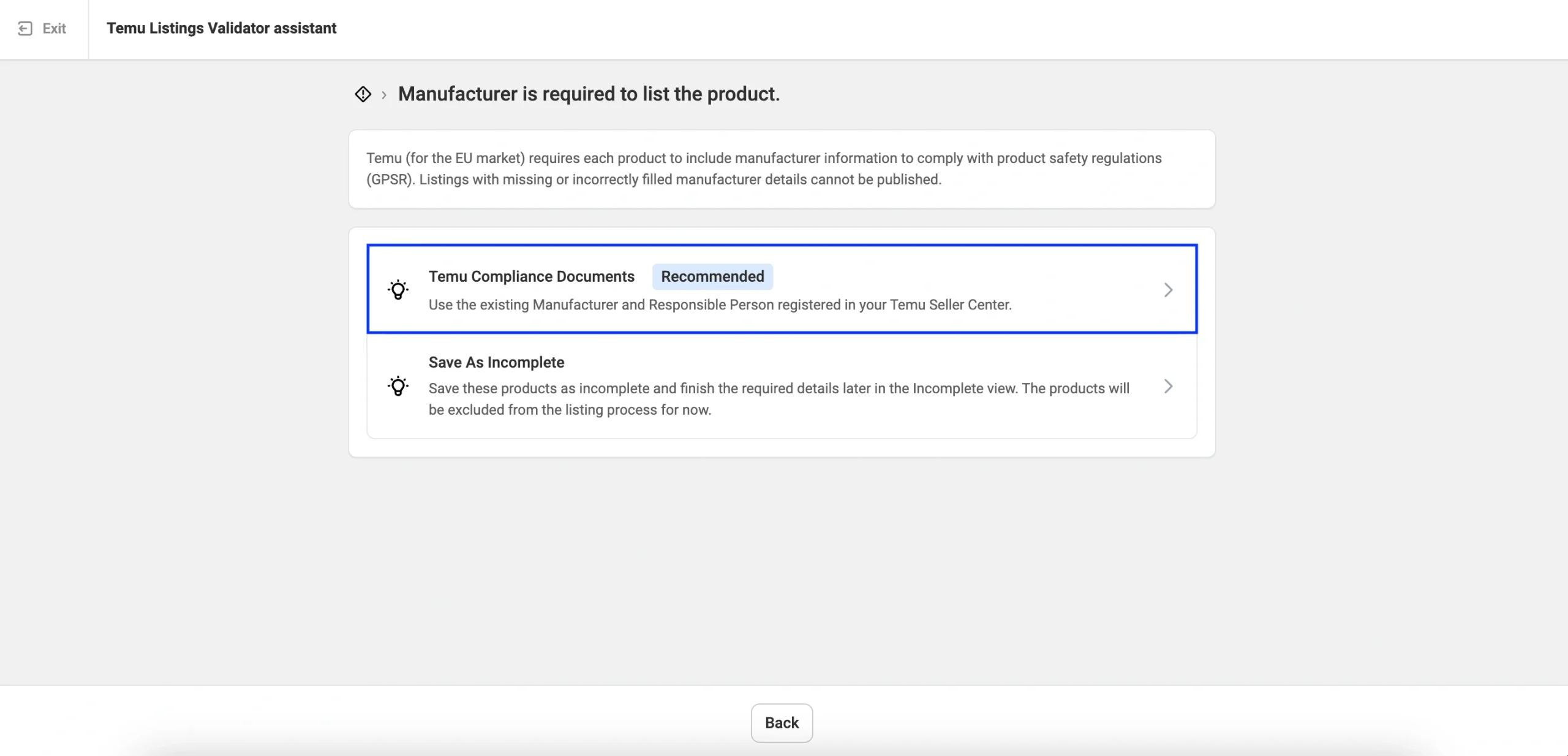The height and width of the screenshot is (756, 1568).
Task: Click the Manufacturer is required heading
Action: (x=589, y=94)
